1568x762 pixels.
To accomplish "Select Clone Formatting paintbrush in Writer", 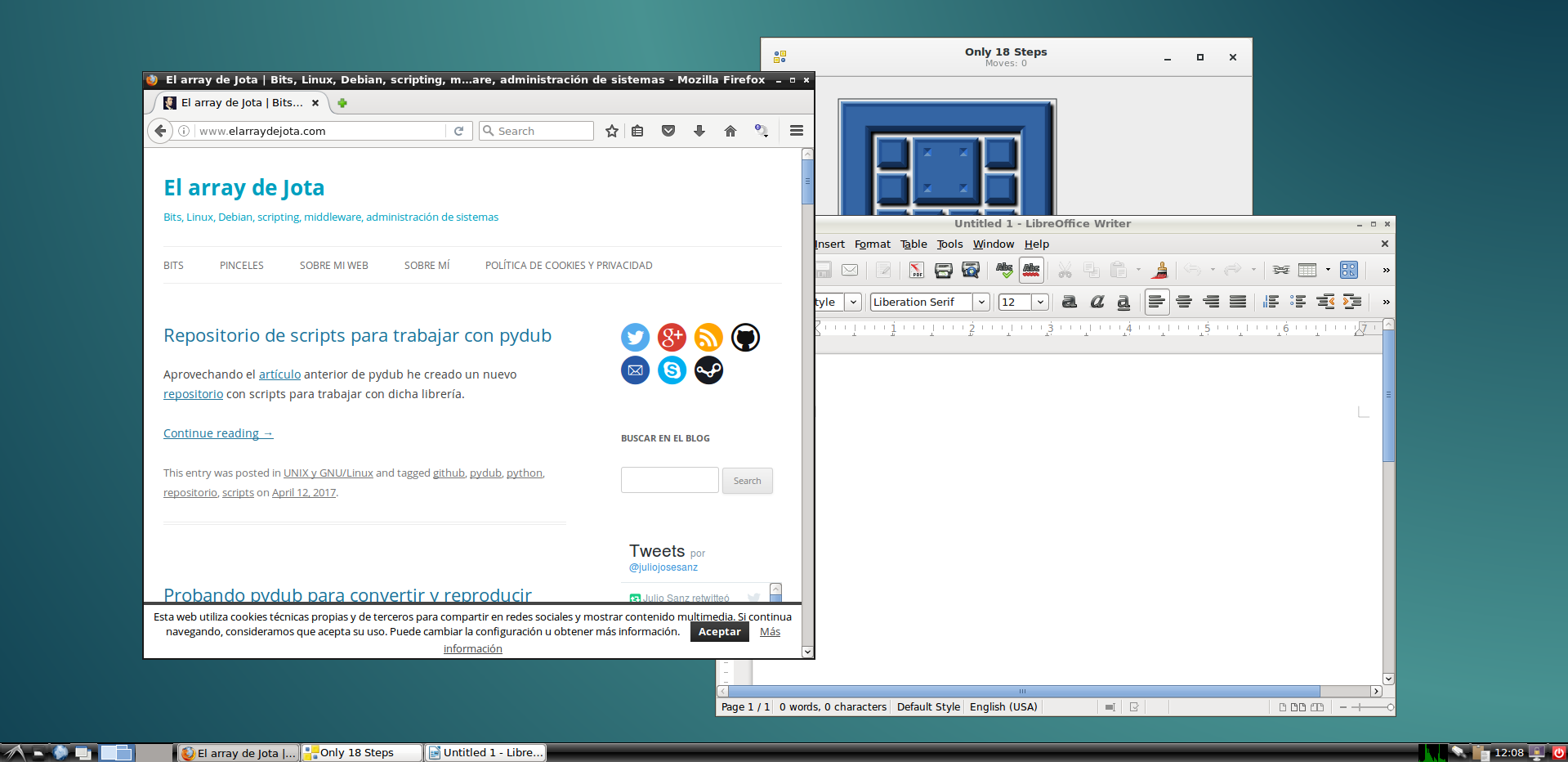I will tap(1160, 270).
